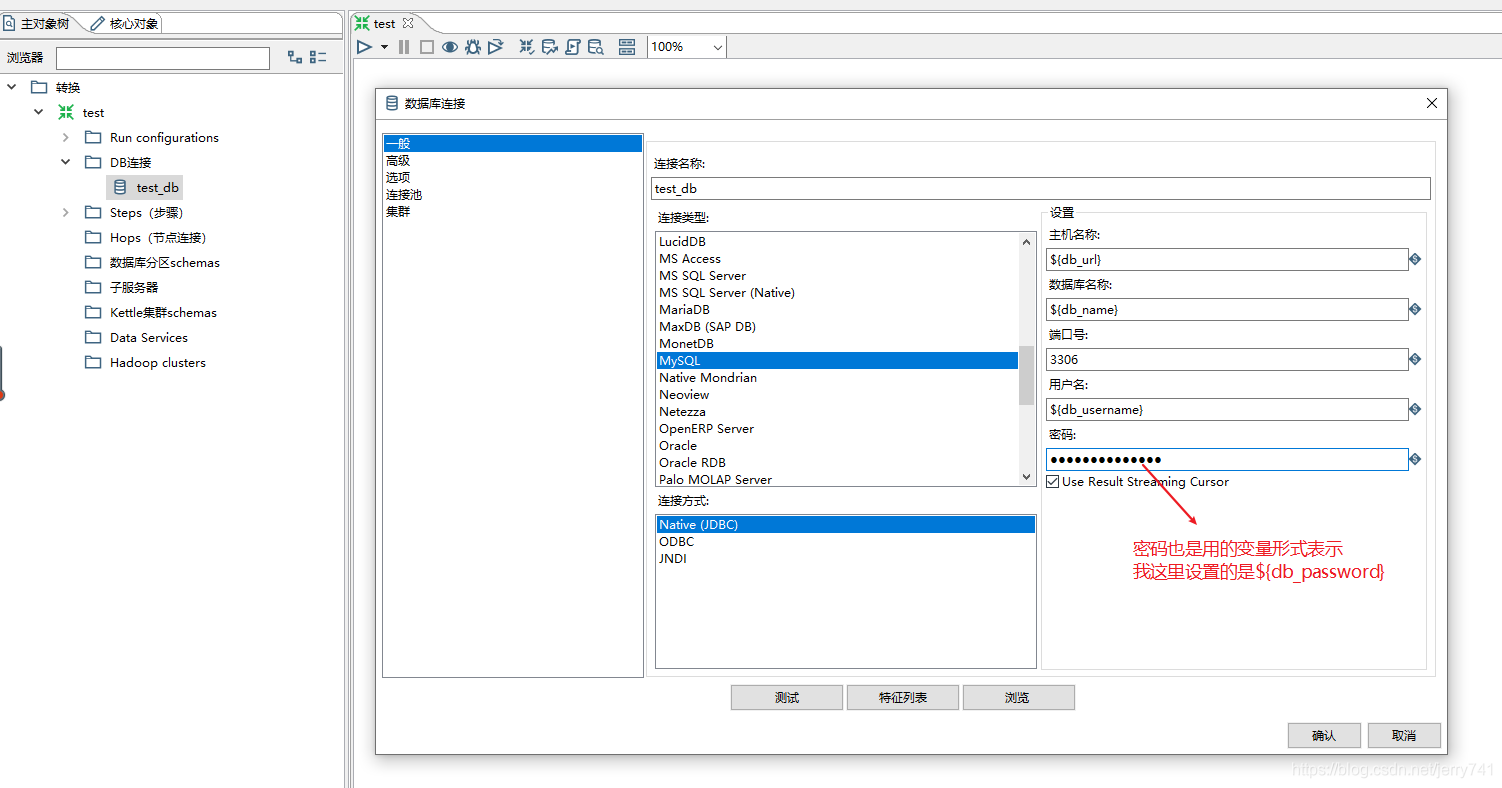Select the test transformation tab
This screenshot has height=788, width=1502.
tap(384, 23)
